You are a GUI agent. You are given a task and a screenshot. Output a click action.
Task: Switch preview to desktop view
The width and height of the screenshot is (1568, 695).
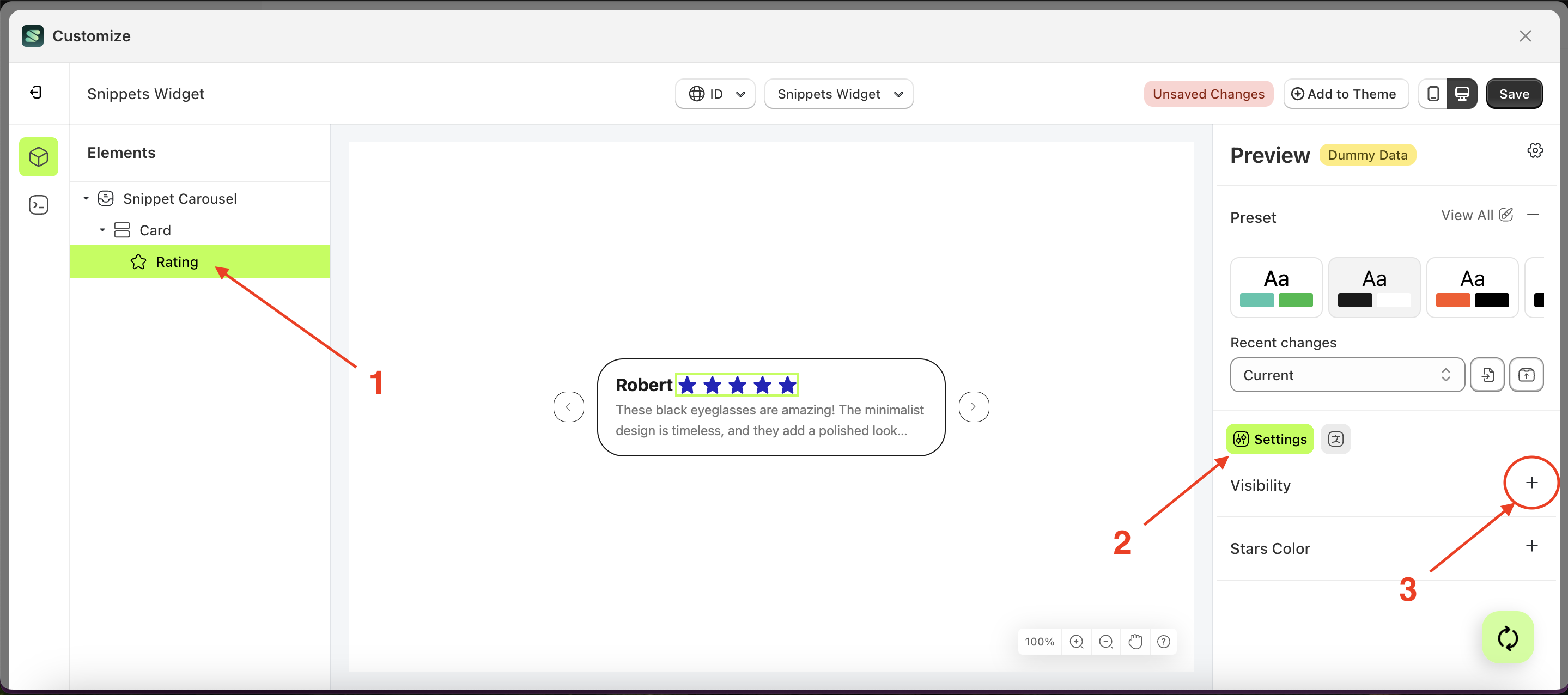click(1463, 93)
